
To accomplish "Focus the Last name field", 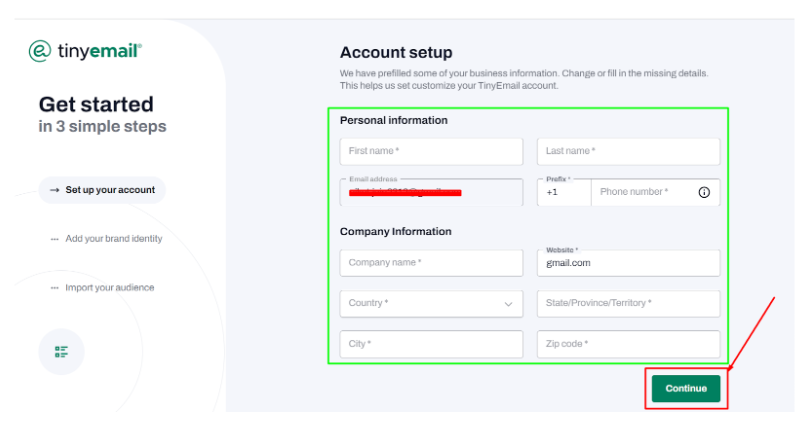I will point(628,151).
